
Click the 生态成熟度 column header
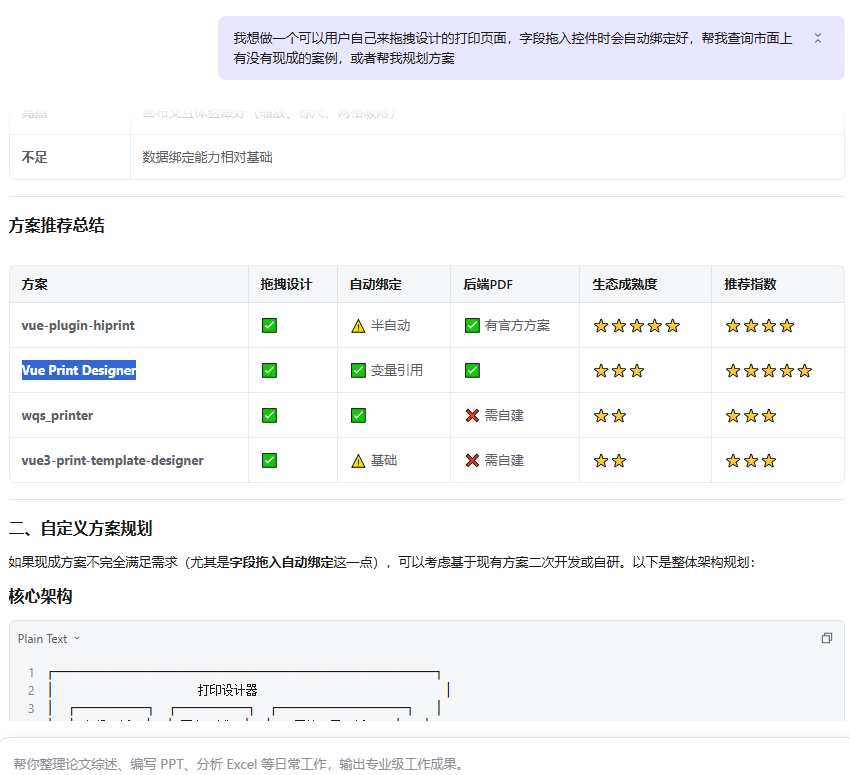coord(624,285)
